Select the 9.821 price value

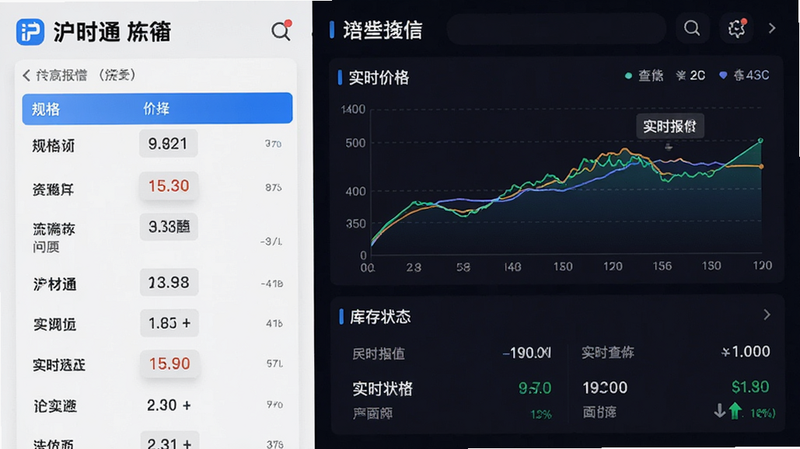[168, 143]
